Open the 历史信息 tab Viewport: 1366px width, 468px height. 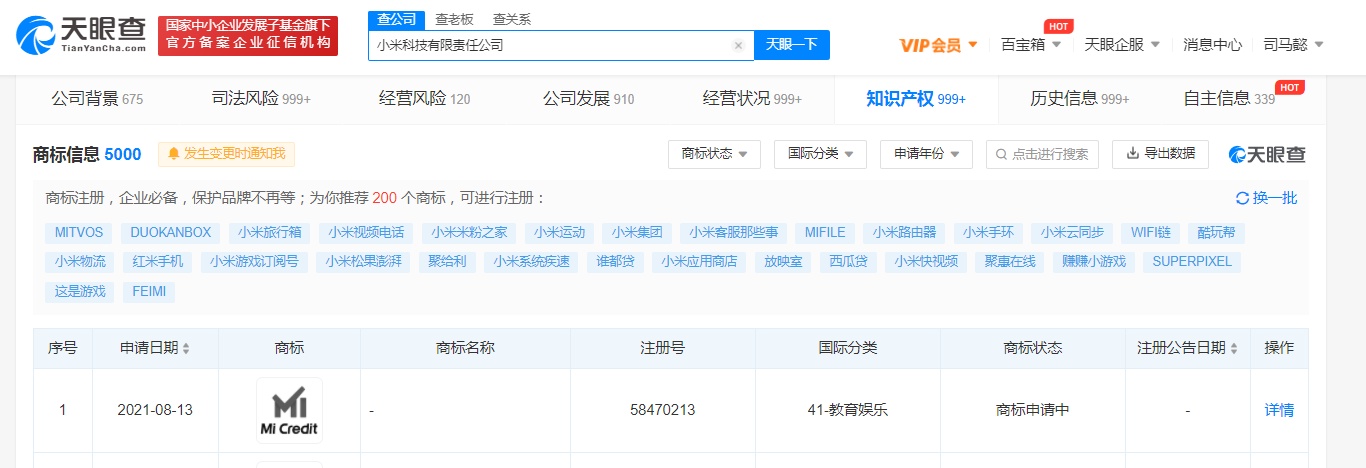point(1080,98)
